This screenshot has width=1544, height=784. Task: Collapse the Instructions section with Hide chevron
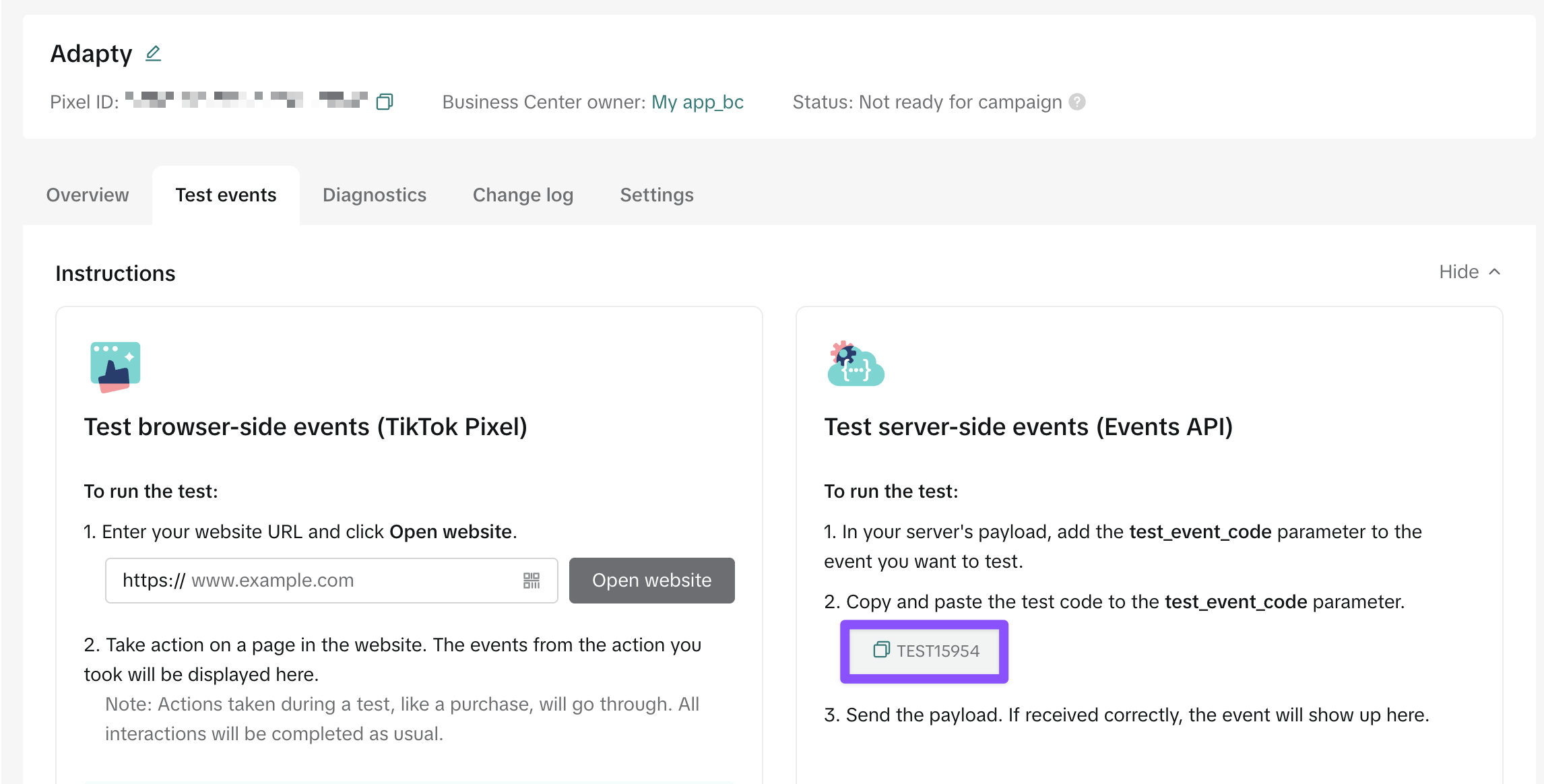(1495, 272)
